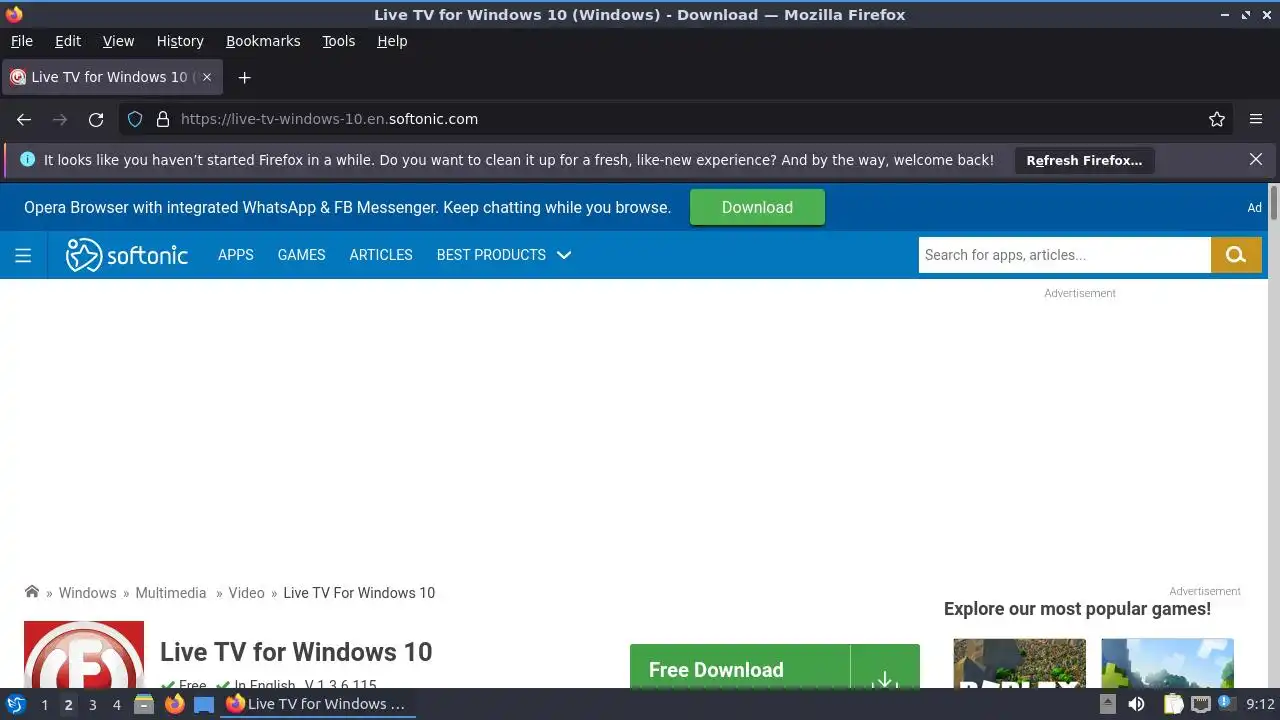The height and width of the screenshot is (720, 1280).
Task: Click the Refresh Firefox button
Action: 1084,160
